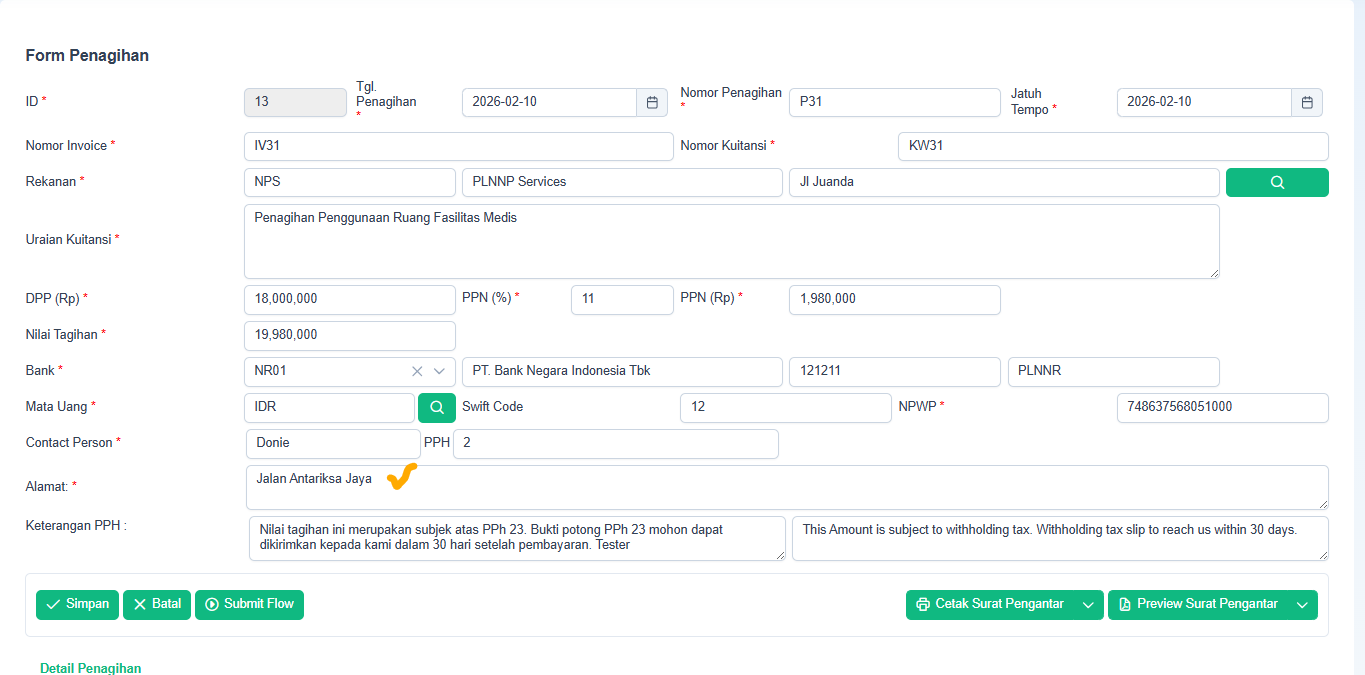Click the Simpan button
1365x675 pixels.
click(77, 605)
